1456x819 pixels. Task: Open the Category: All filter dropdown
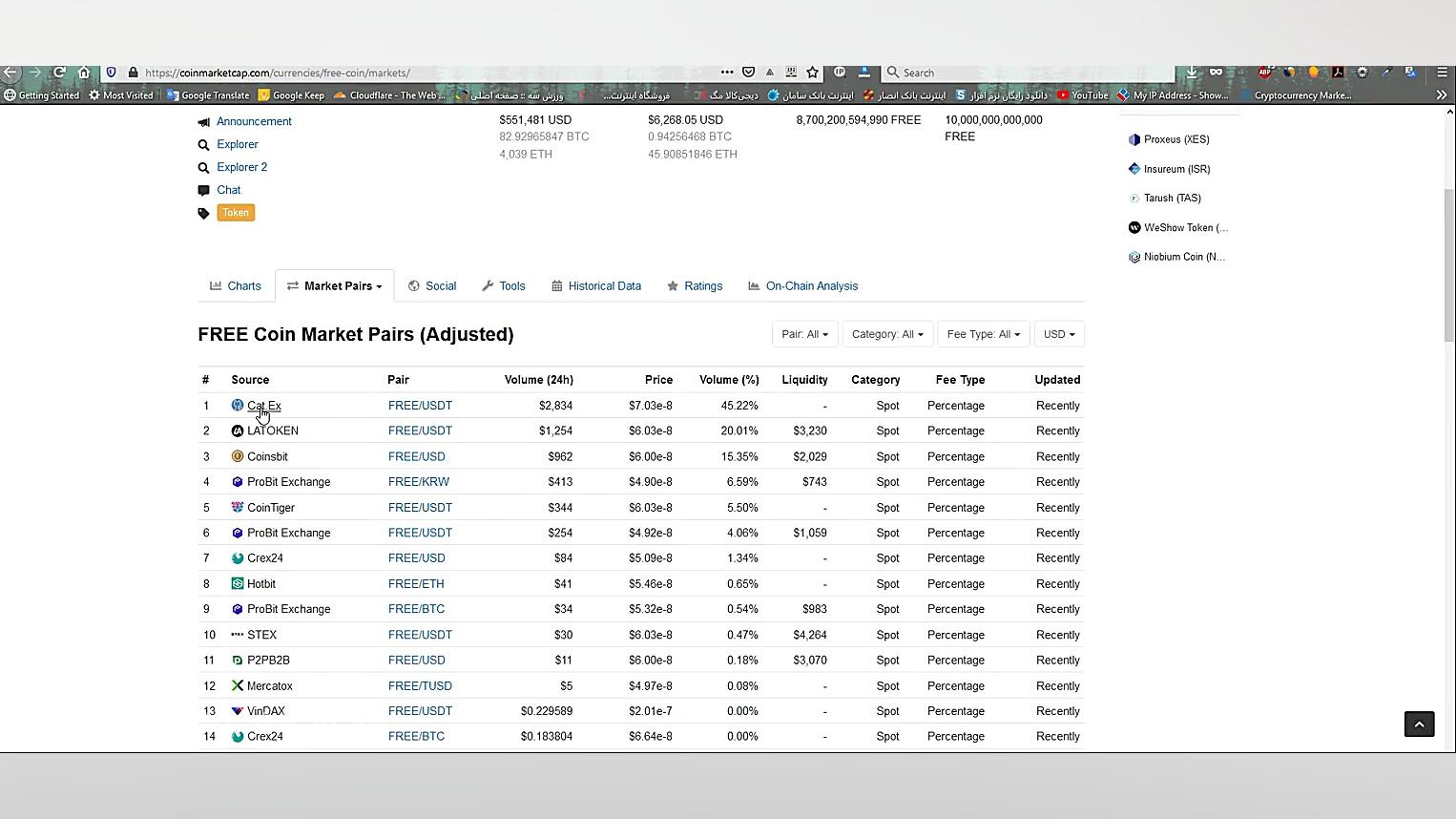(887, 334)
